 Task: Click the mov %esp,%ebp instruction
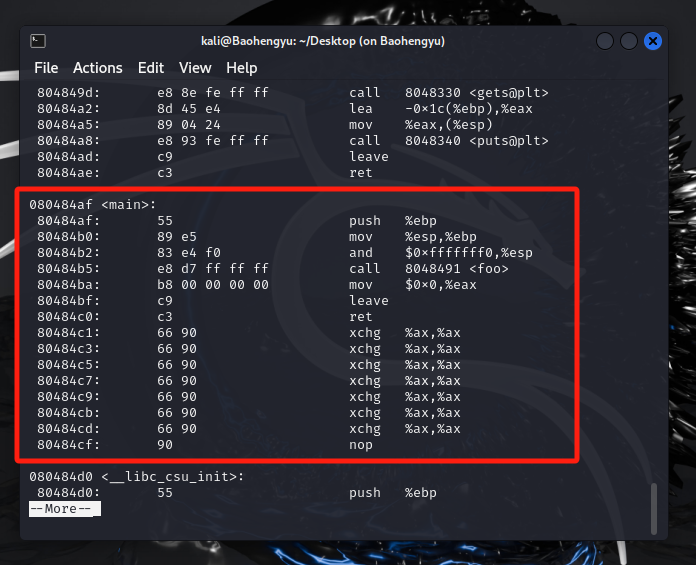tap(413, 237)
